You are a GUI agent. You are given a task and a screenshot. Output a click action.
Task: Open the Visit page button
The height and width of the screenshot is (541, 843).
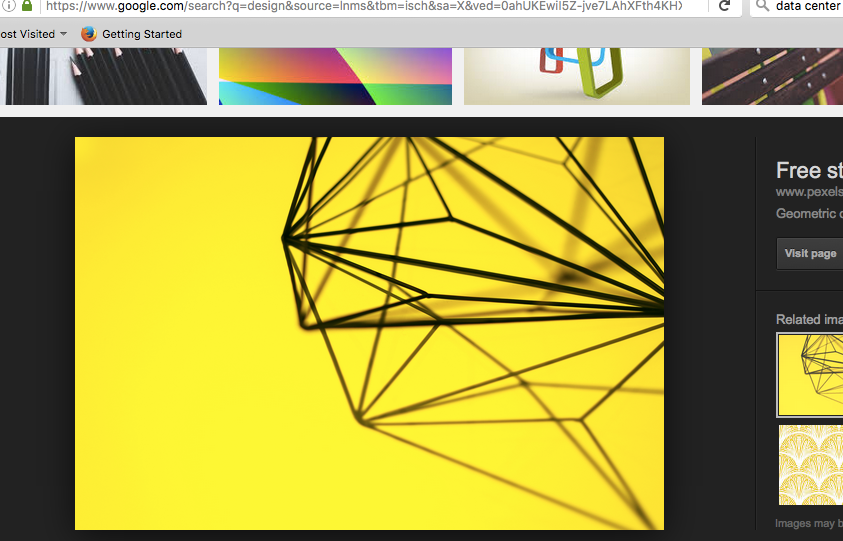pyautogui.click(x=810, y=253)
